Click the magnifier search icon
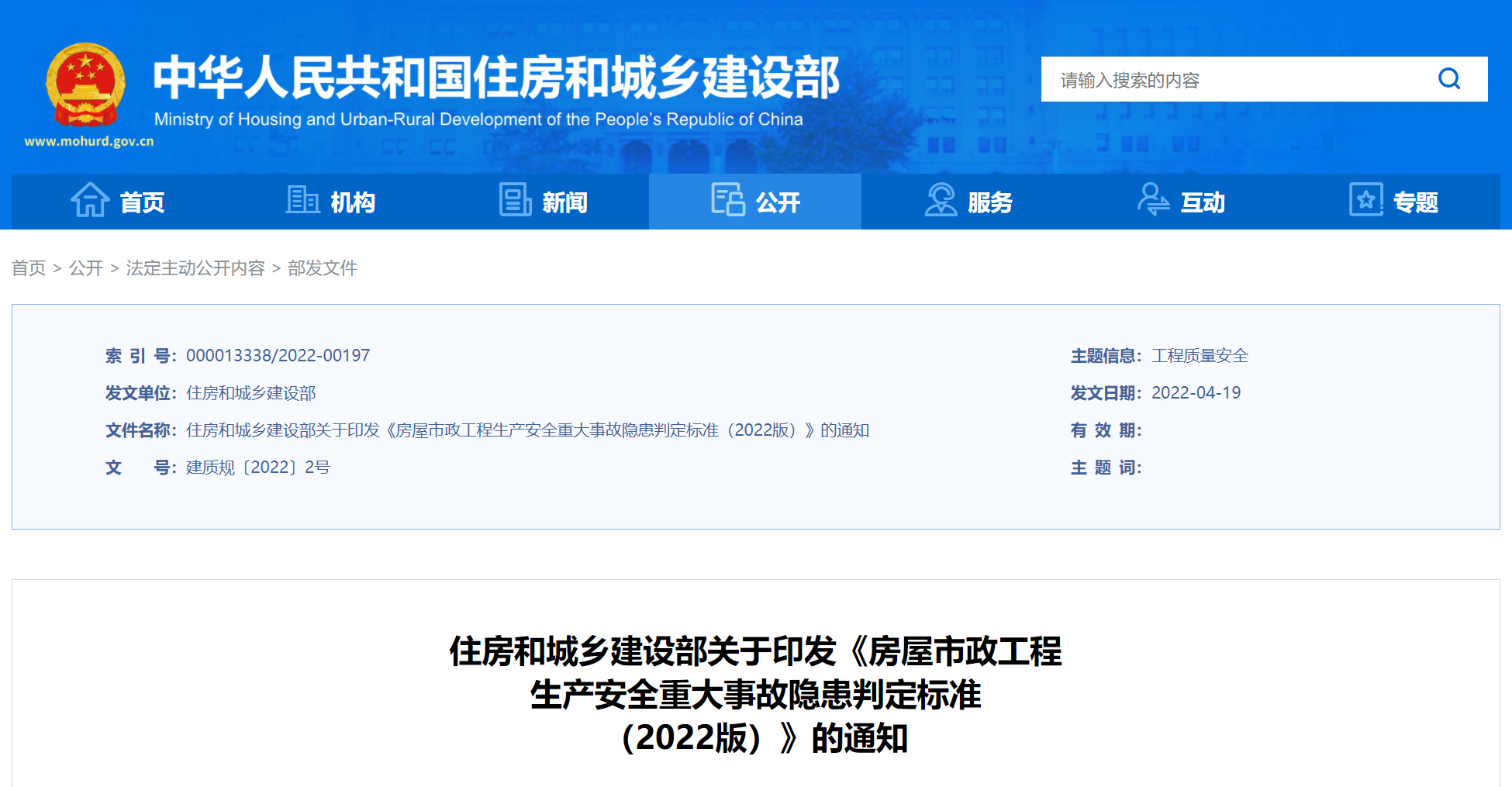The image size is (1512, 787). click(x=1448, y=78)
